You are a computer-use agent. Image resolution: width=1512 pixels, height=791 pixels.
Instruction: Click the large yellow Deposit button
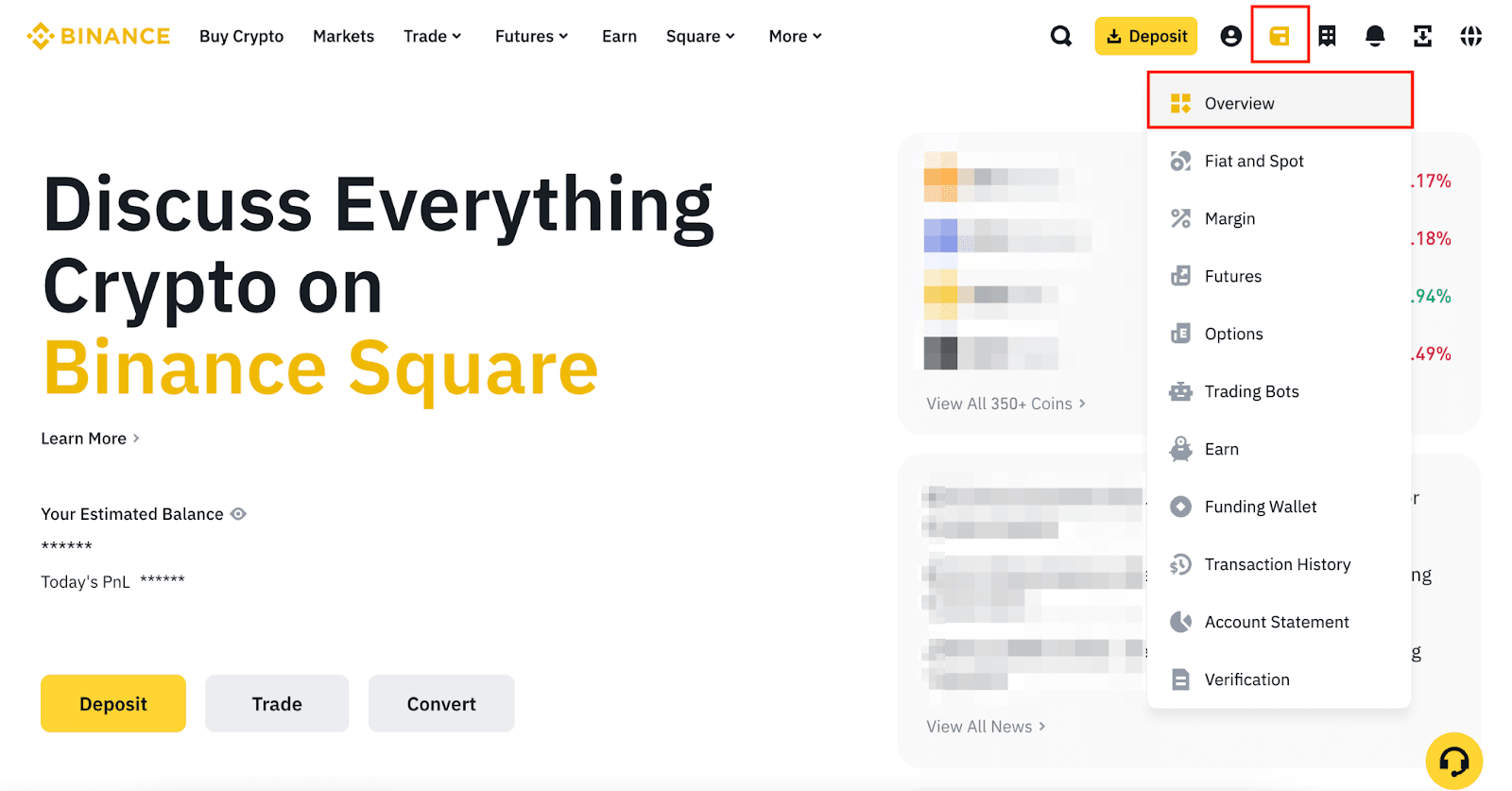coord(113,703)
